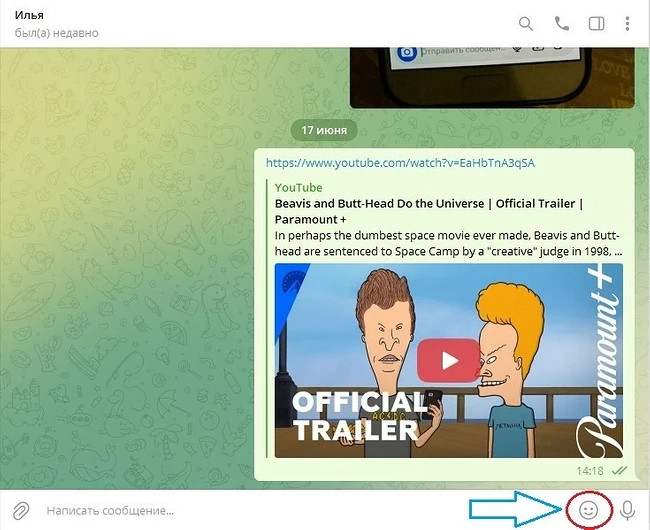Start a voice call with Илья
This screenshot has height=530, width=650.
click(561, 24)
